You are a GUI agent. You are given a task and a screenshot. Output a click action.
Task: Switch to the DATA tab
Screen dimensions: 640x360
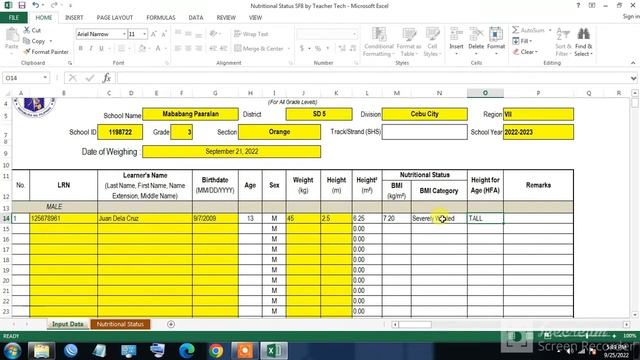(x=196, y=18)
